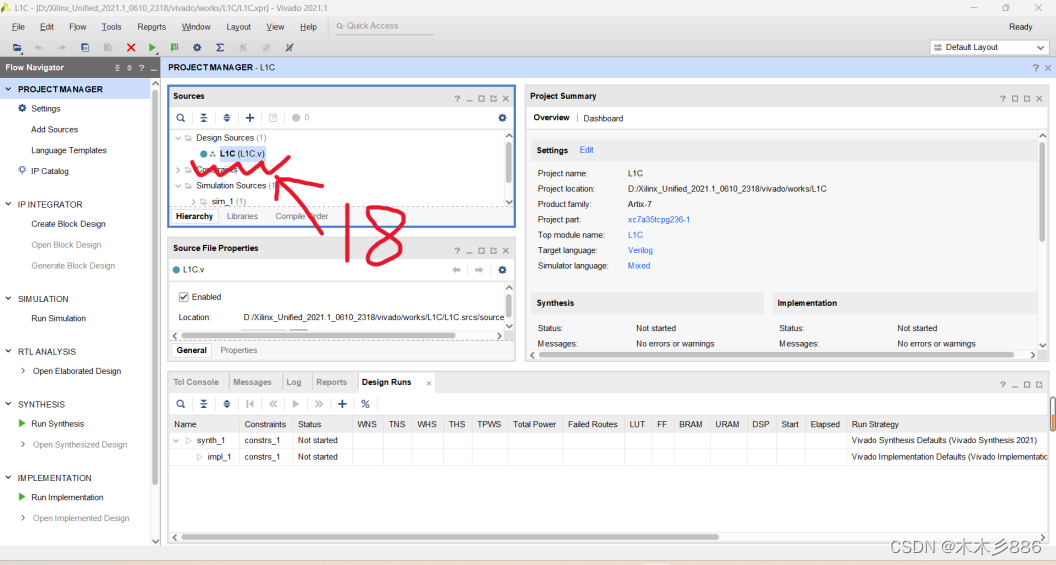This screenshot has width=1056, height=565.
Task: Click the Edit settings link
Action: 587,150
